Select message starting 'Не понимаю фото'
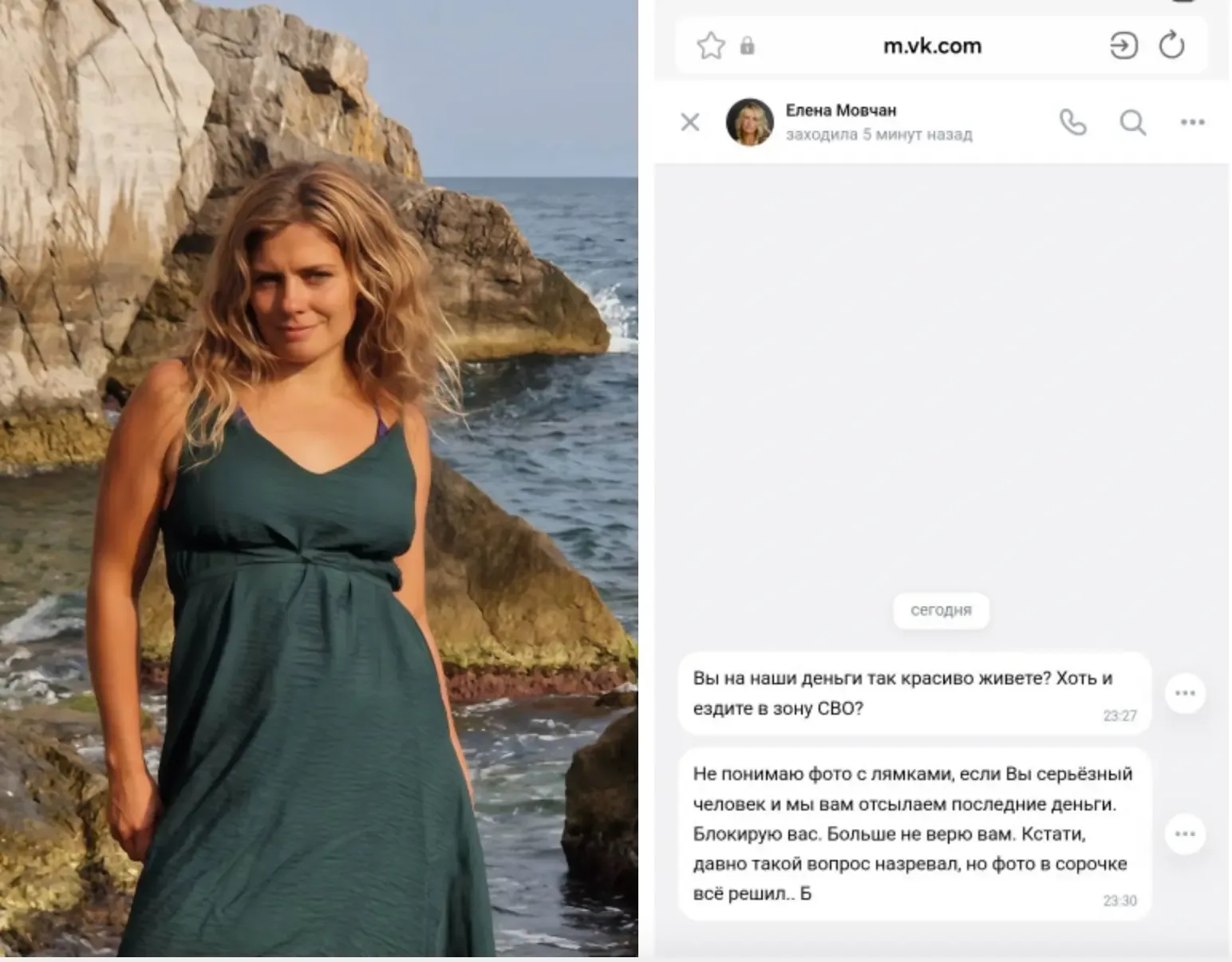The height and width of the screenshot is (962, 1232). point(914,834)
